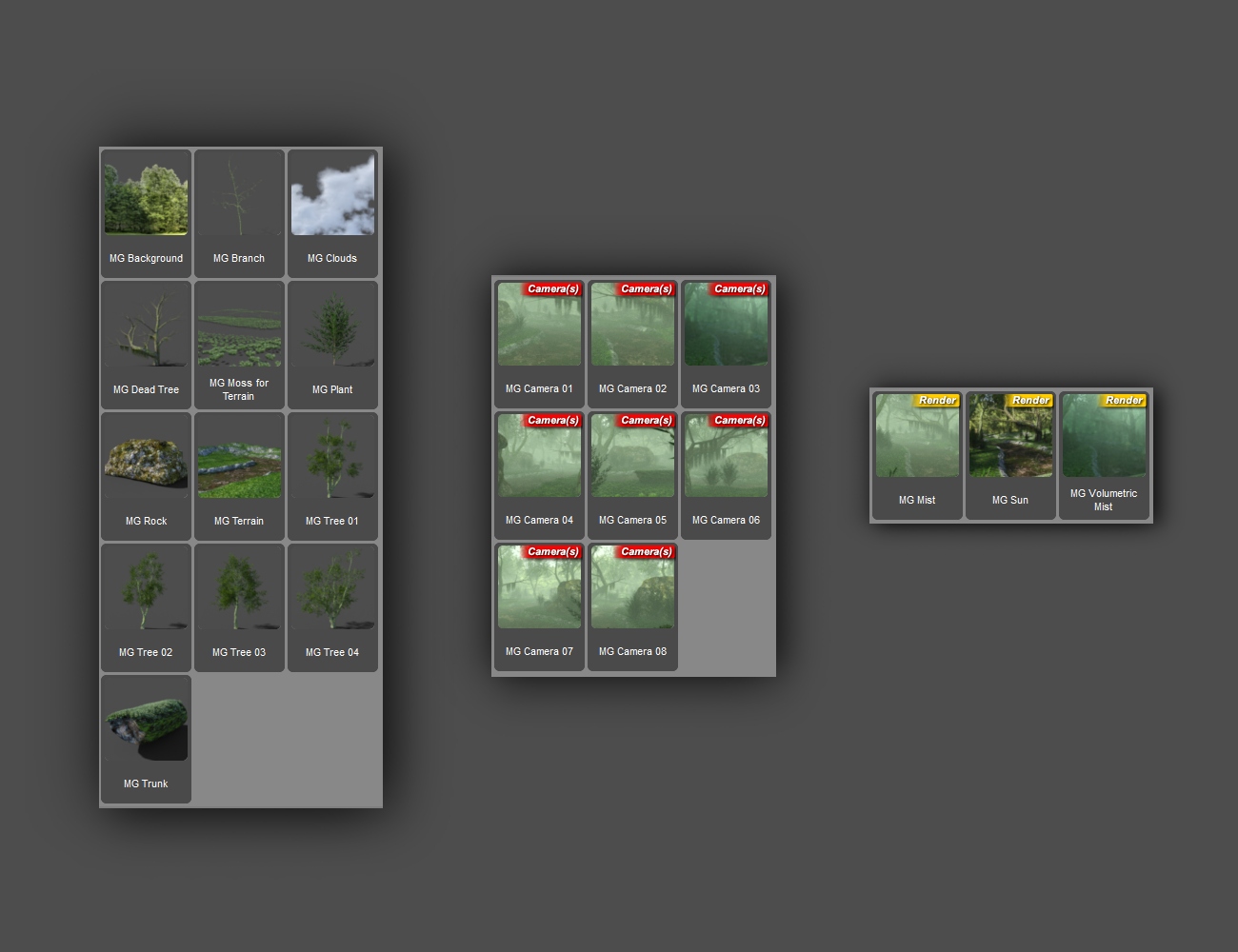1238x952 pixels.
Task: Apply the MG Camera 08 preset
Action: [632, 606]
